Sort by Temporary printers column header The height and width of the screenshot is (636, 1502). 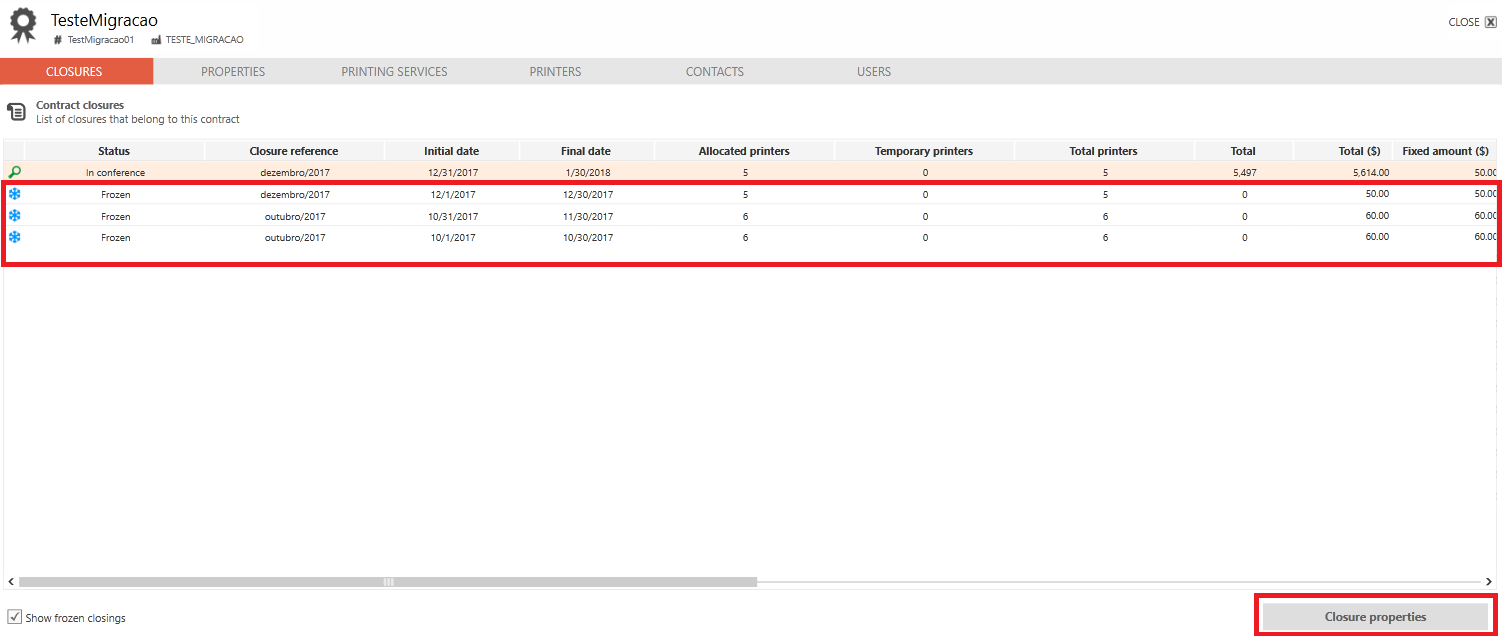(x=924, y=151)
